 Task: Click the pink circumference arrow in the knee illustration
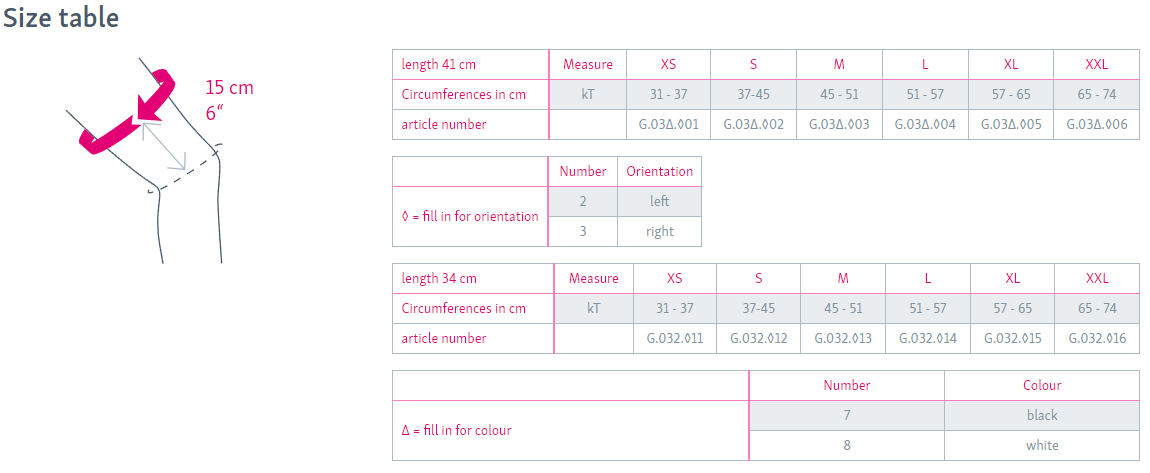130,117
